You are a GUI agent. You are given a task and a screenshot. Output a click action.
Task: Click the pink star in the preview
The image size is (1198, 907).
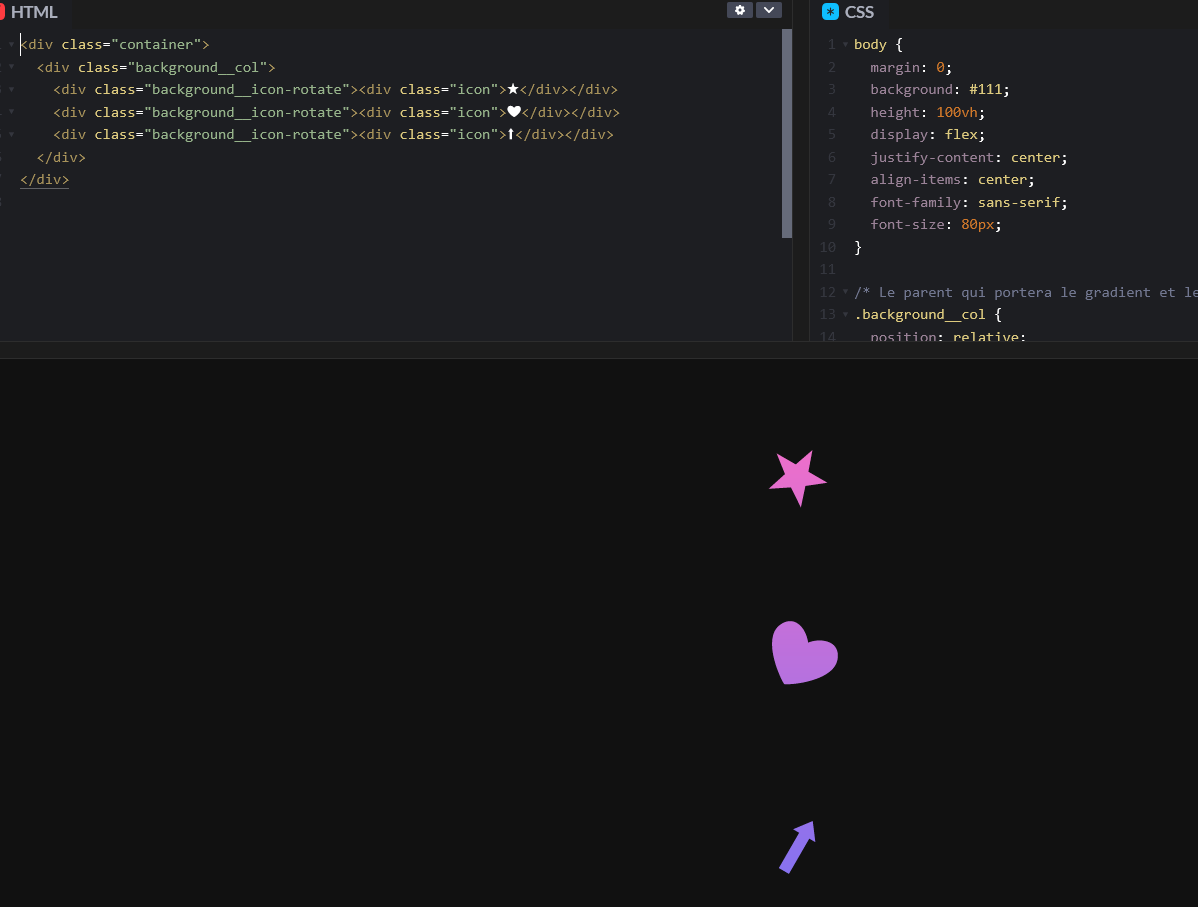[x=798, y=478]
